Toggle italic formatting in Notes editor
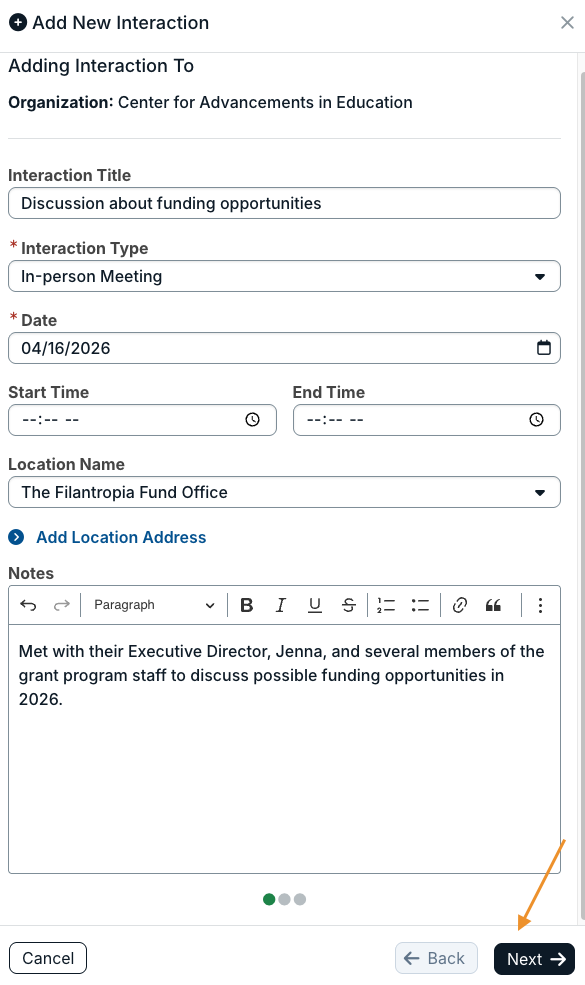 [x=281, y=605]
